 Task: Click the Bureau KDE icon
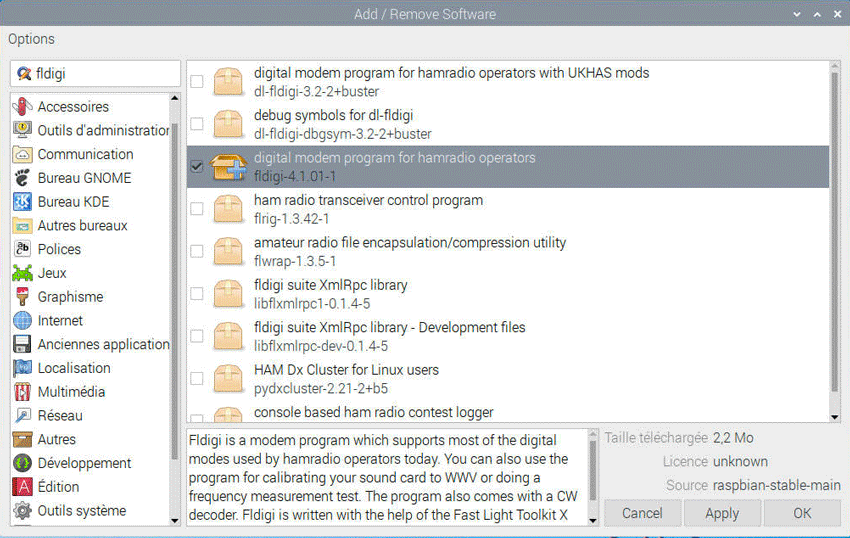tap(22, 202)
